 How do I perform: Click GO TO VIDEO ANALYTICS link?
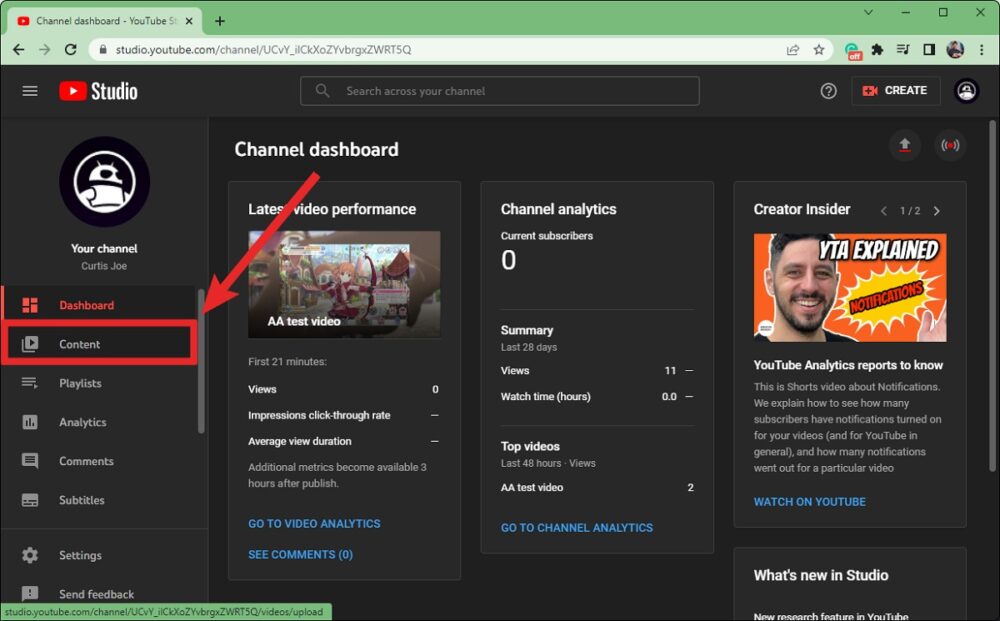[314, 524]
